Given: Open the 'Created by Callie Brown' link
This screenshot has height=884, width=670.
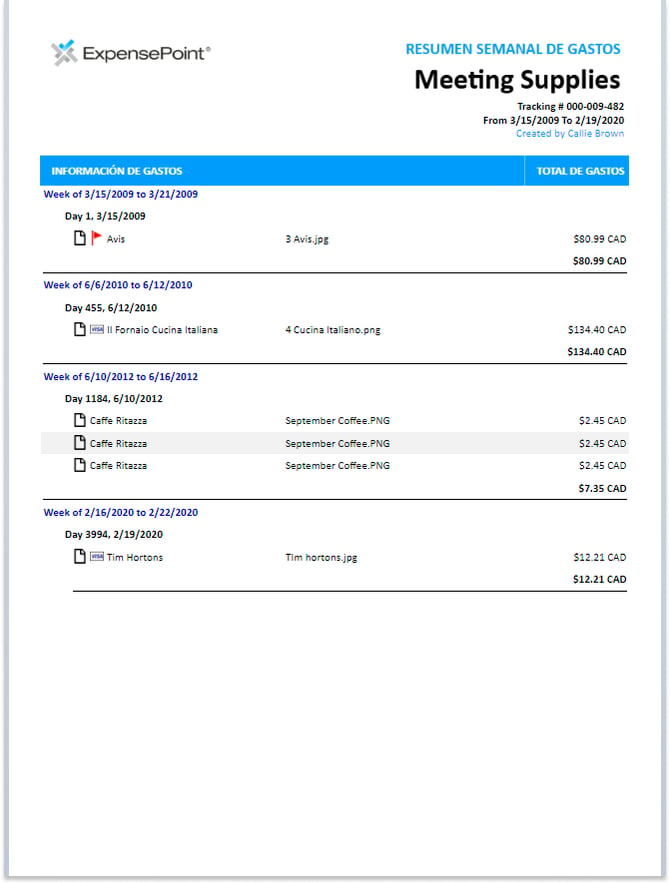Looking at the screenshot, I should click(570, 134).
